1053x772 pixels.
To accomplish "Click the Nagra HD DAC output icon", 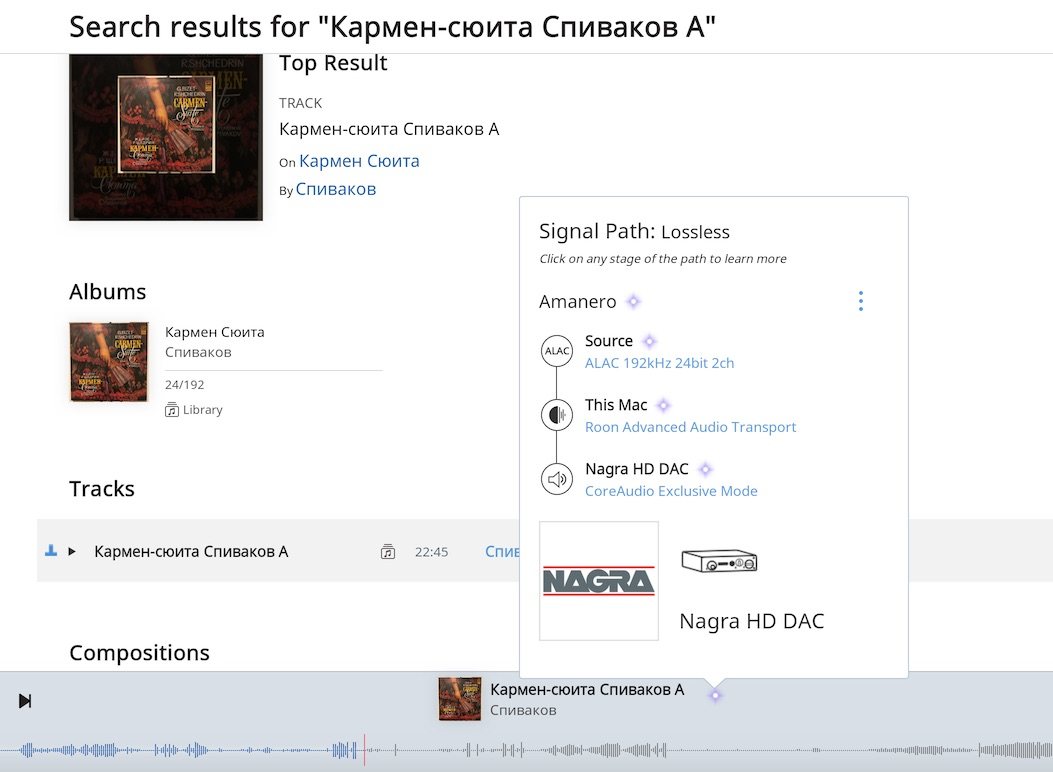I will pyautogui.click(x=557, y=478).
